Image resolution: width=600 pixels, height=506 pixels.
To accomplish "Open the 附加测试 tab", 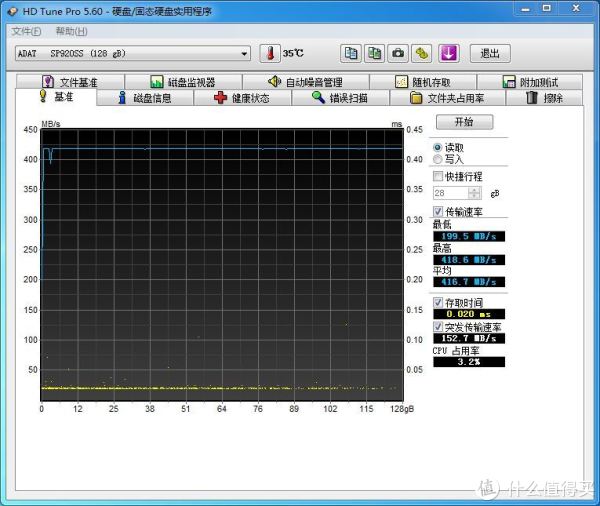I will [x=530, y=82].
